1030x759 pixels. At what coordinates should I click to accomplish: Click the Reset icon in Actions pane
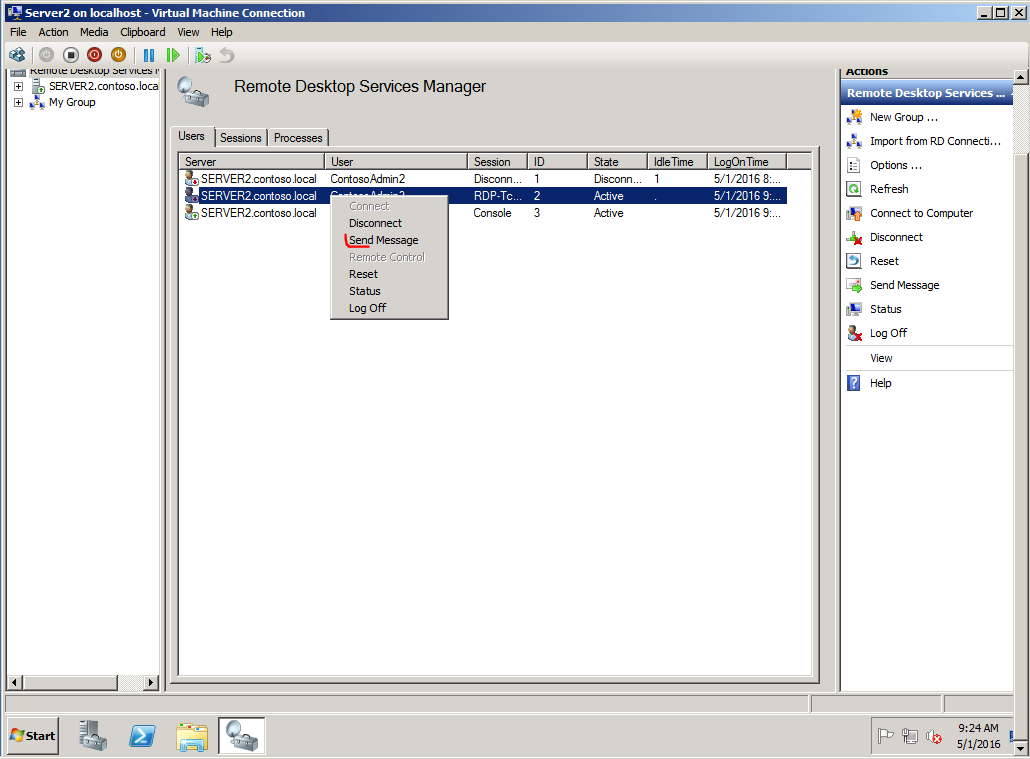tap(854, 261)
